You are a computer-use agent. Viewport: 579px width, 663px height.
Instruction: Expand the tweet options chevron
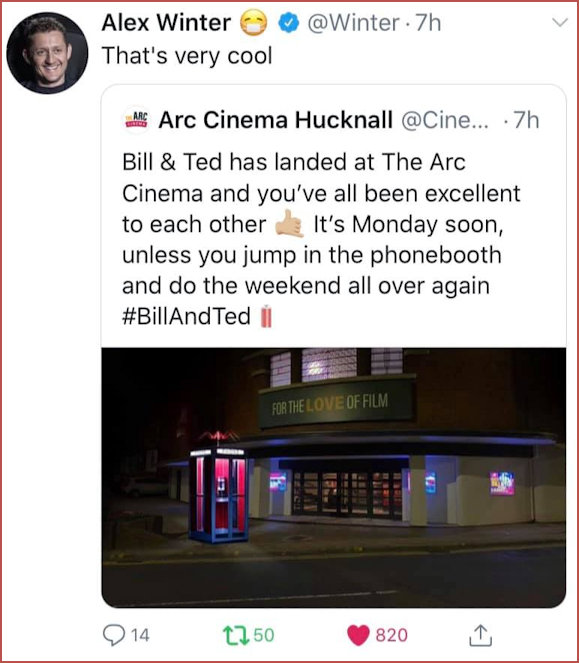(x=560, y=22)
